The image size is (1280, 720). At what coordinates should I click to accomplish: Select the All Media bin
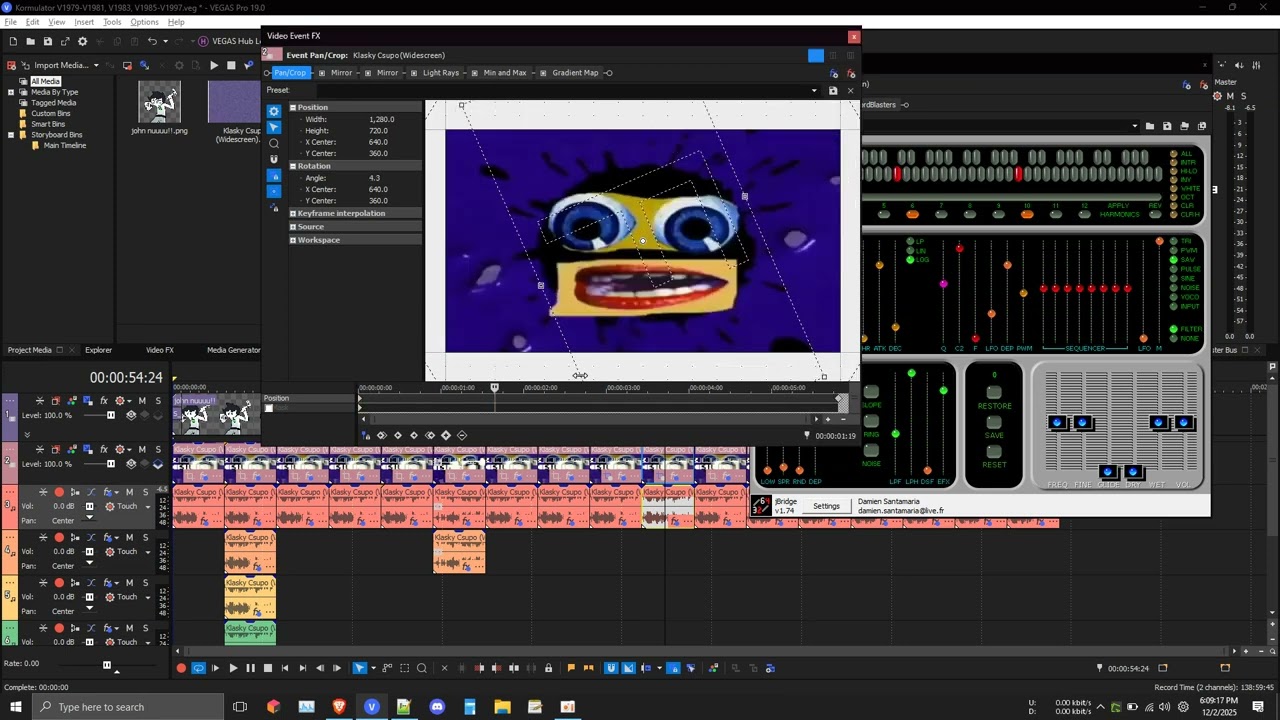45,81
